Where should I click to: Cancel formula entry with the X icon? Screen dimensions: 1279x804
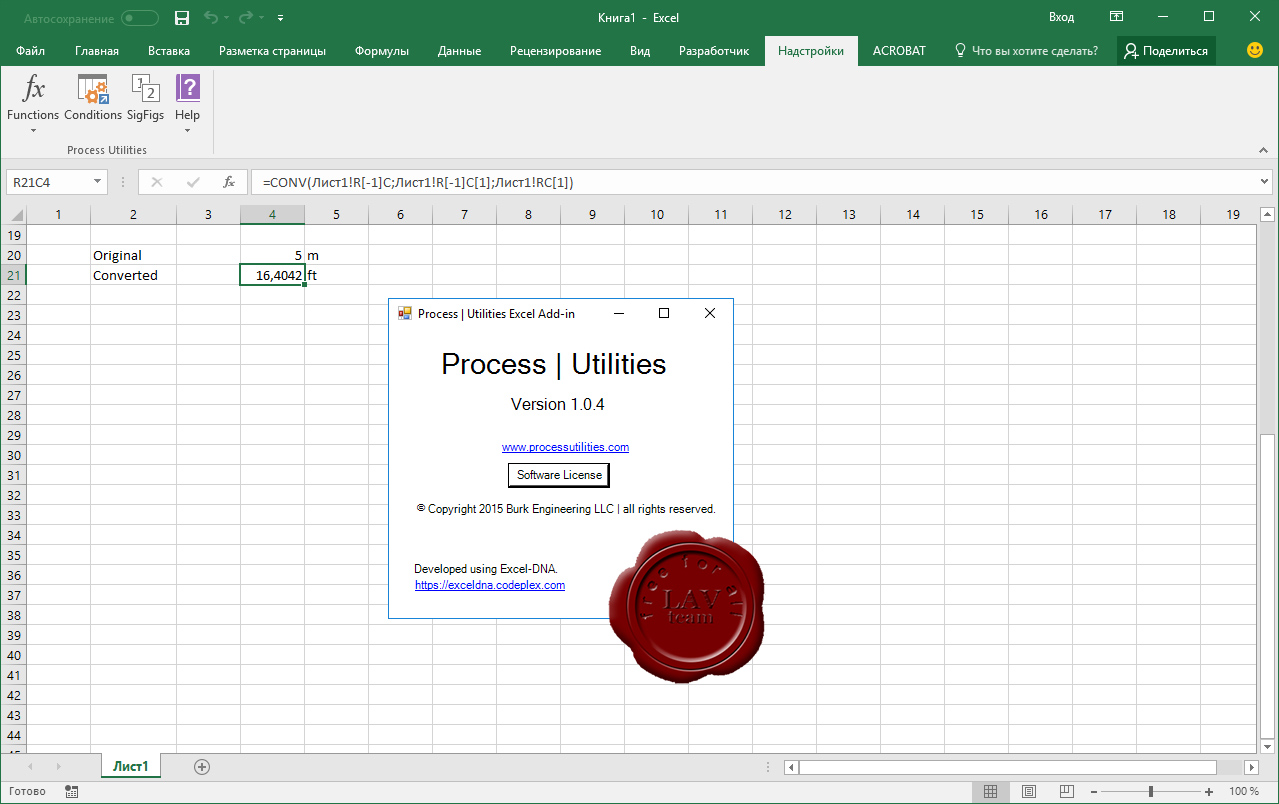pyautogui.click(x=157, y=182)
